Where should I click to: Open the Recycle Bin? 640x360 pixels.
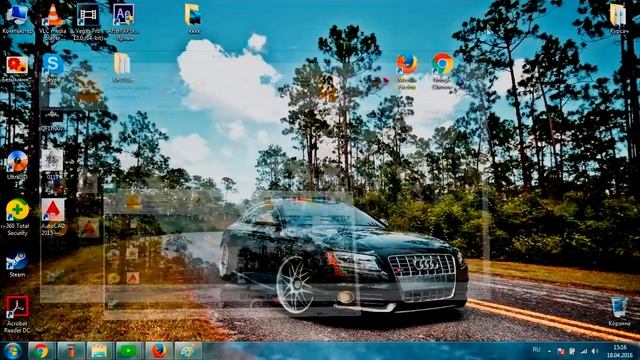pyautogui.click(x=619, y=312)
